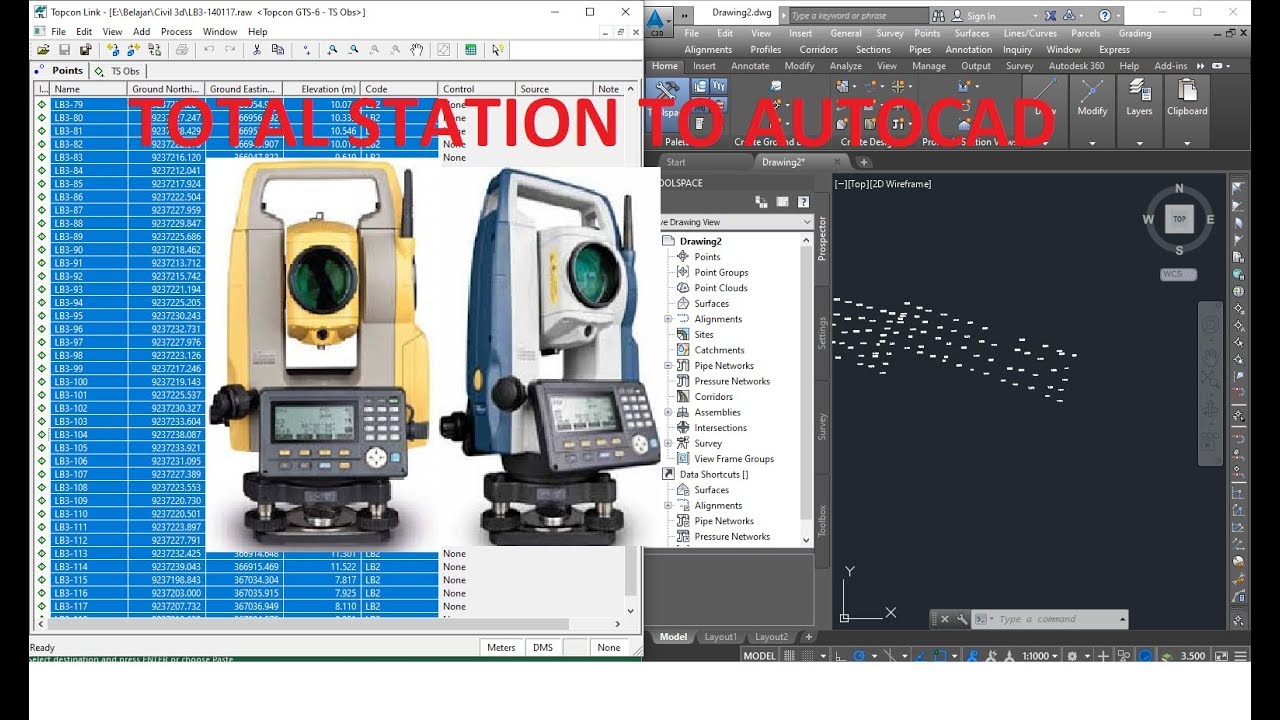Click Sign In button in AutoCAD

click(x=980, y=16)
